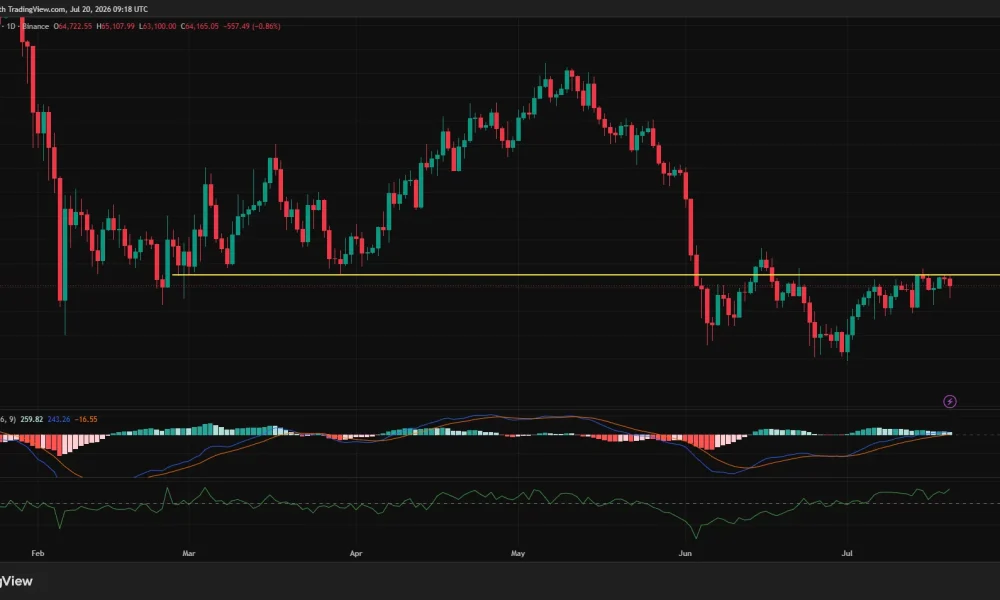Click the high price H65,107.99
Image resolution: width=1000 pixels, height=600 pixels.
click(115, 26)
